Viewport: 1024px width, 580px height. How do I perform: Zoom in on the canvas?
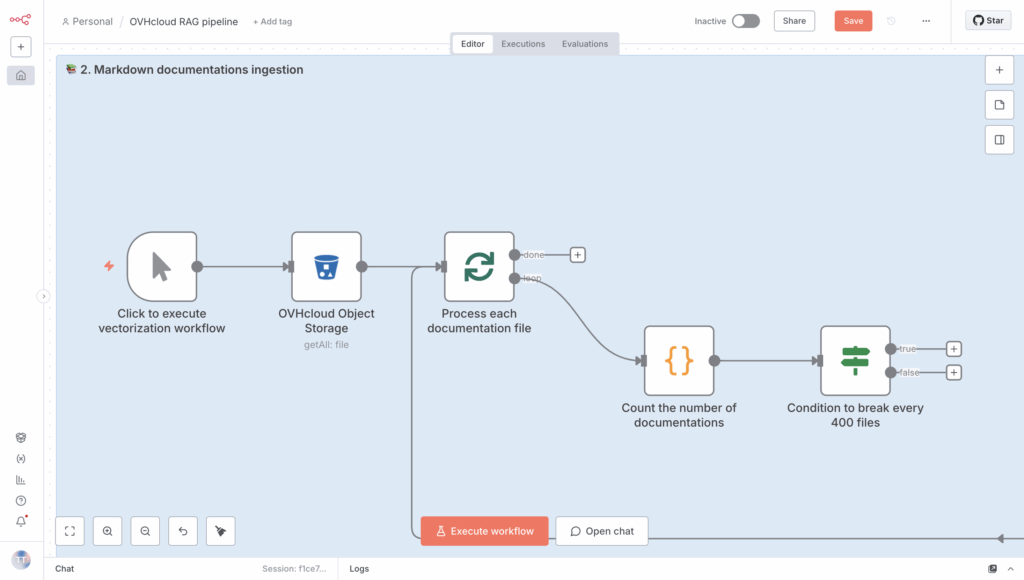108,531
